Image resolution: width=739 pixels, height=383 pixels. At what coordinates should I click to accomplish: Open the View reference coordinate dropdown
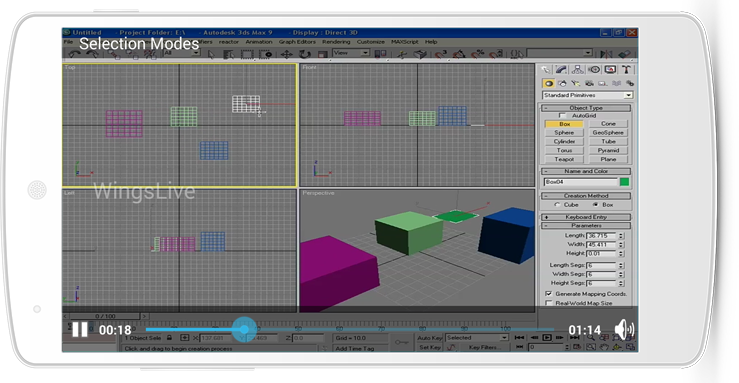[351, 53]
